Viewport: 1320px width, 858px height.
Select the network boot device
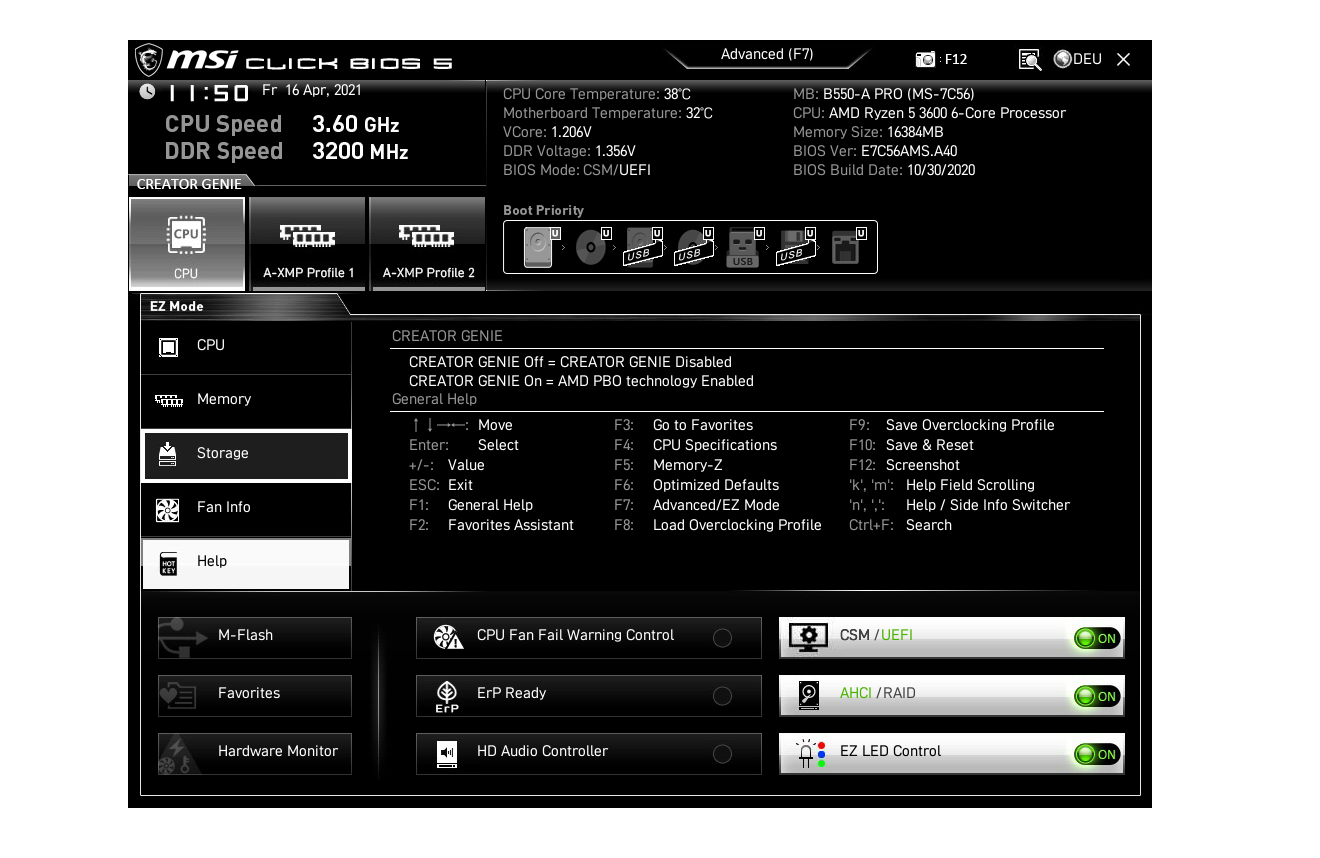(x=848, y=246)
